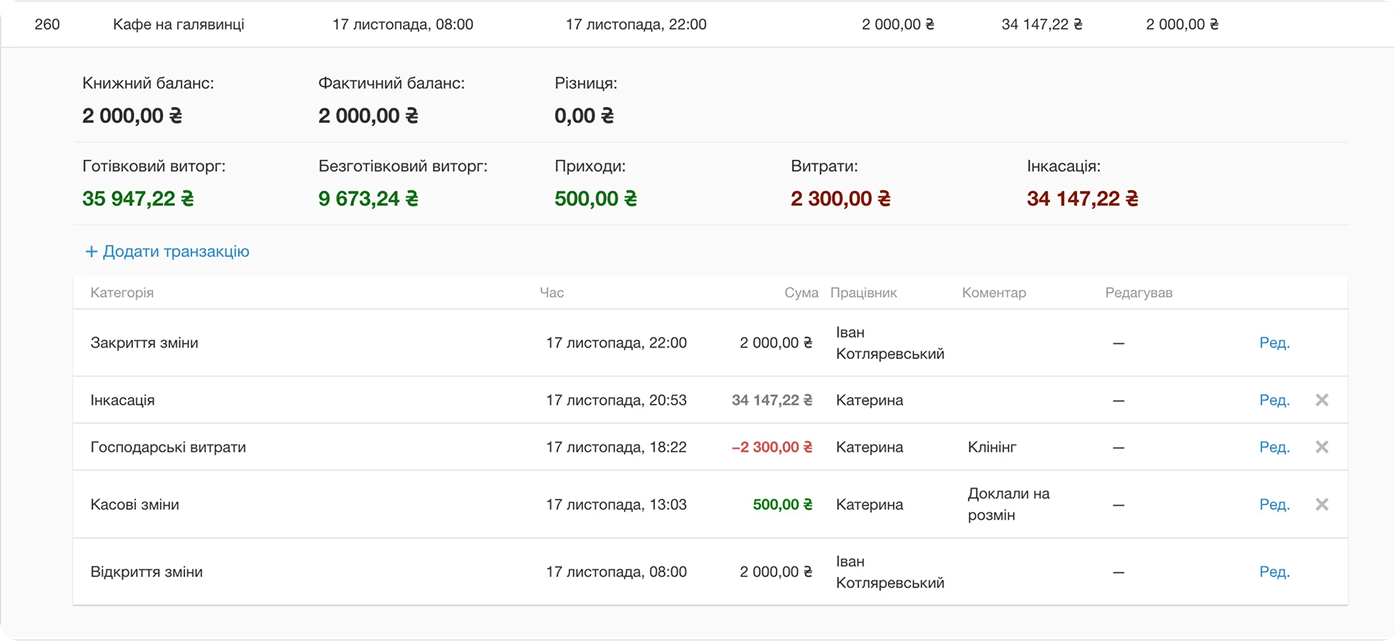
Task: Edit the Касові зміни transaction
Action: 1274,505
